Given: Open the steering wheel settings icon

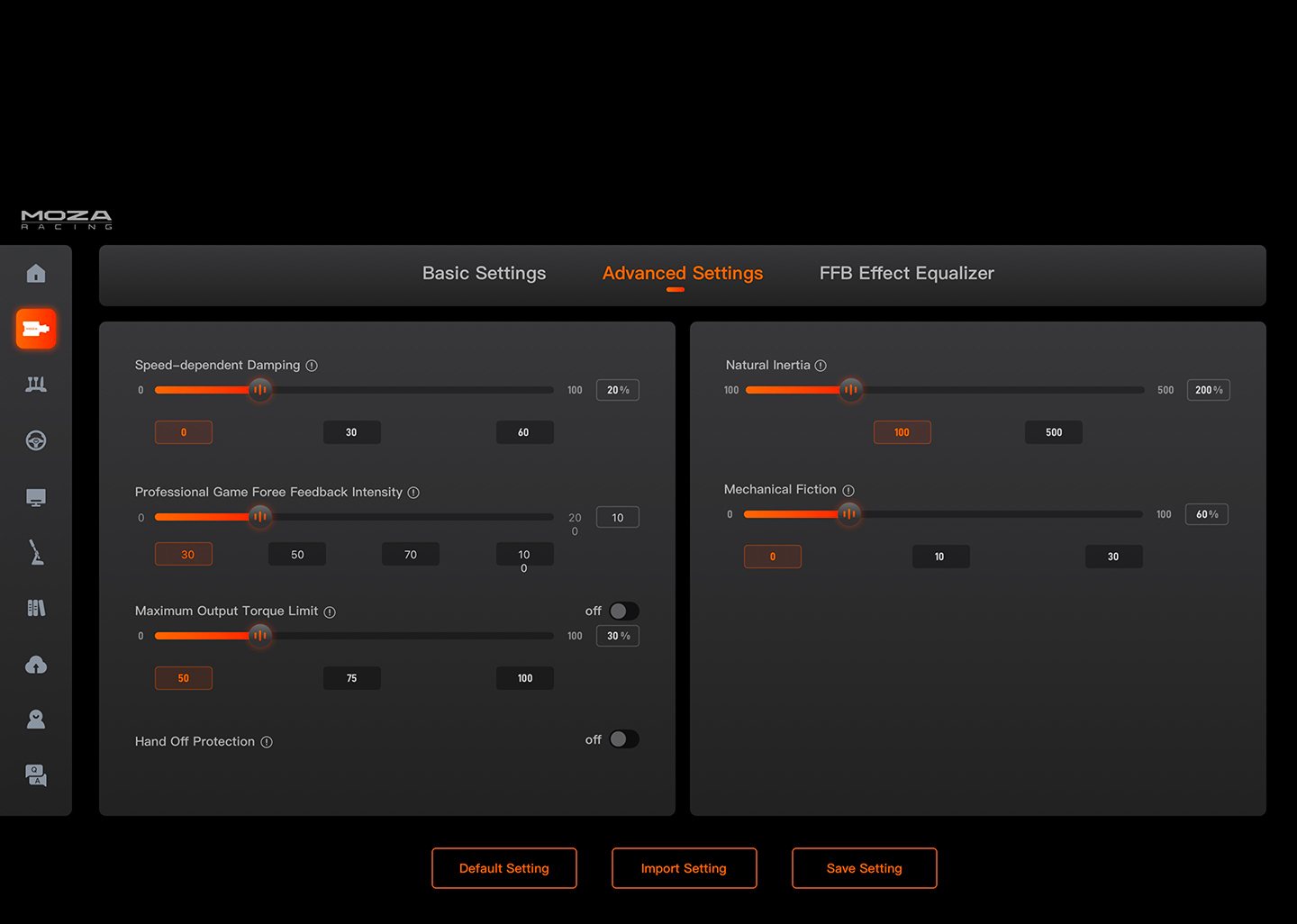Looking at the screenshot, I should (36, 440).
